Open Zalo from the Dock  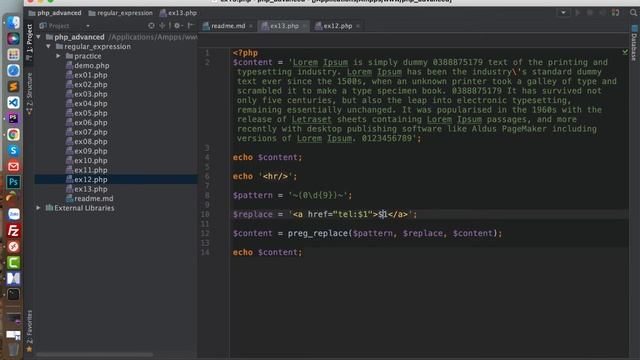pos(13,214)
